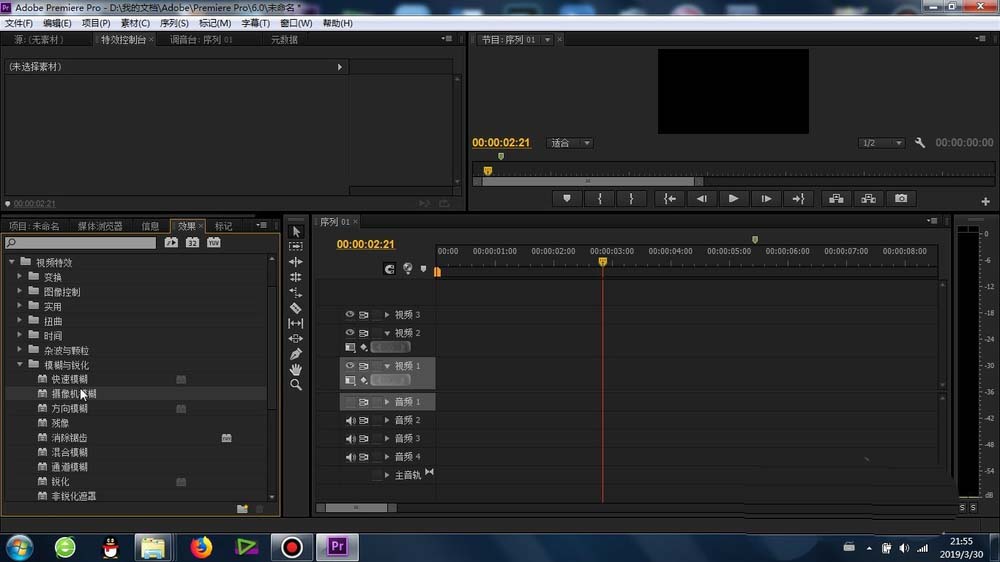Screen dimensions: 1000x562
Task: Mute speaker toggle for 音频 2 track
Action: point(350,420)
